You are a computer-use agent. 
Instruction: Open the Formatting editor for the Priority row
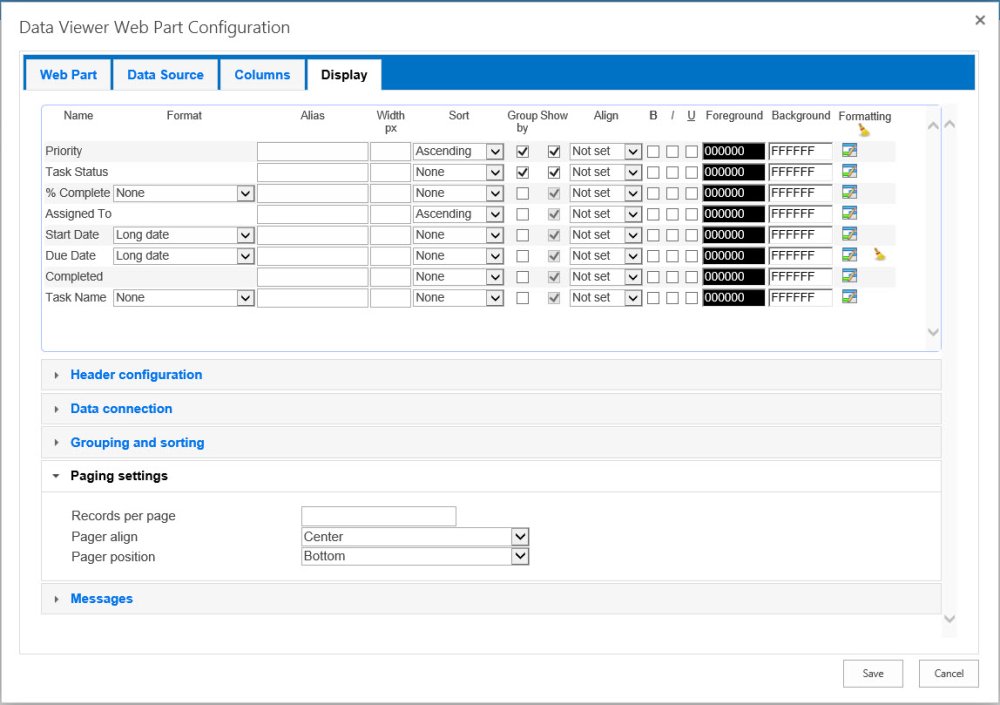coord(849,151)
